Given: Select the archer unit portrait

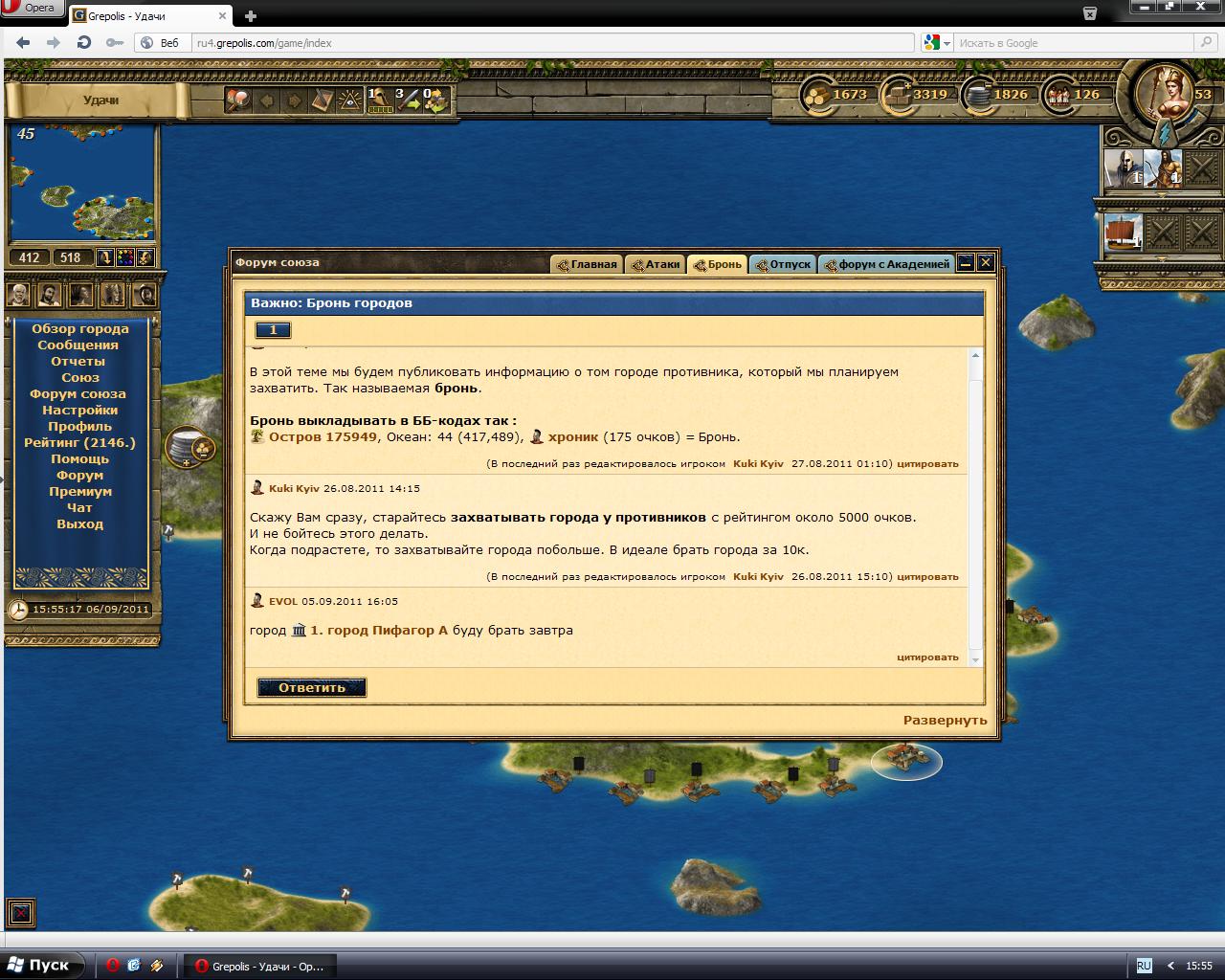Looking at the screenshot, I should click(x=1163, y=169).
